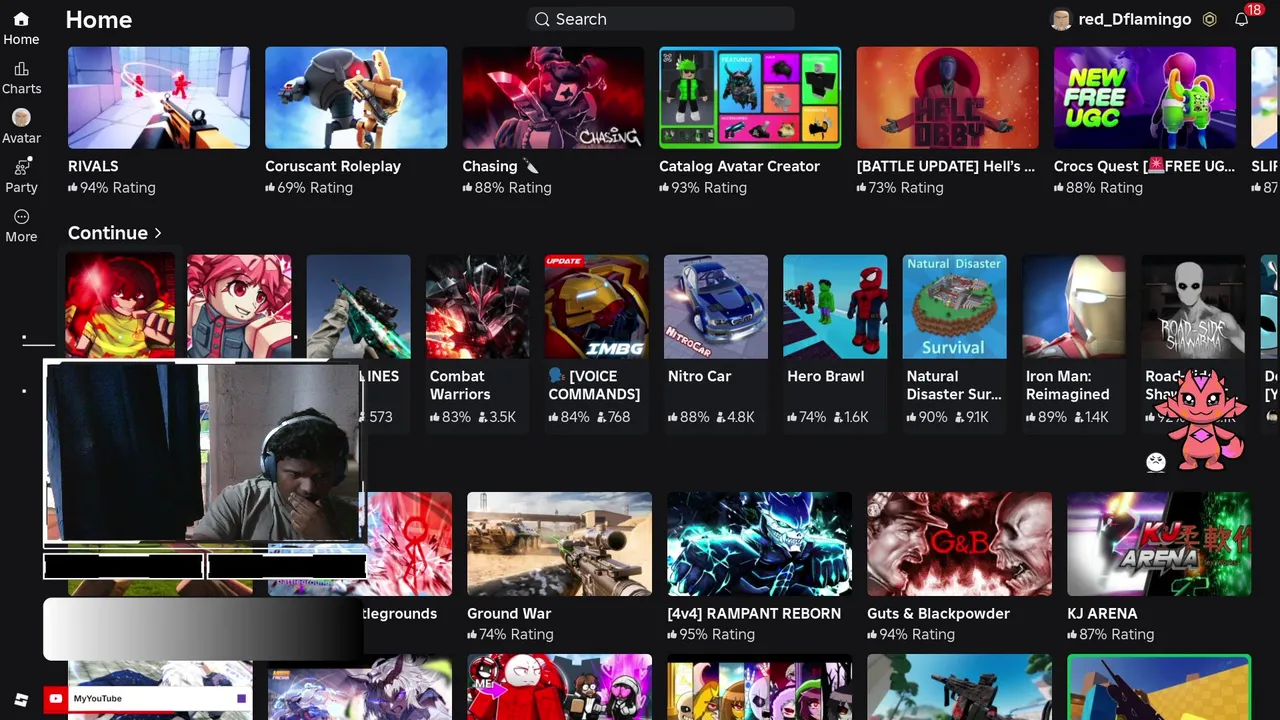Click the red_Dflamingo avatar picture
1280x720 pixels.
click(1061, 19)
